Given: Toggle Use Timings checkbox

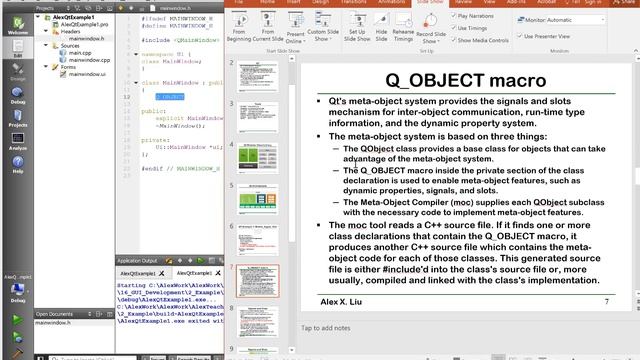Looking at the screenshot, I should tap(454, 28).
